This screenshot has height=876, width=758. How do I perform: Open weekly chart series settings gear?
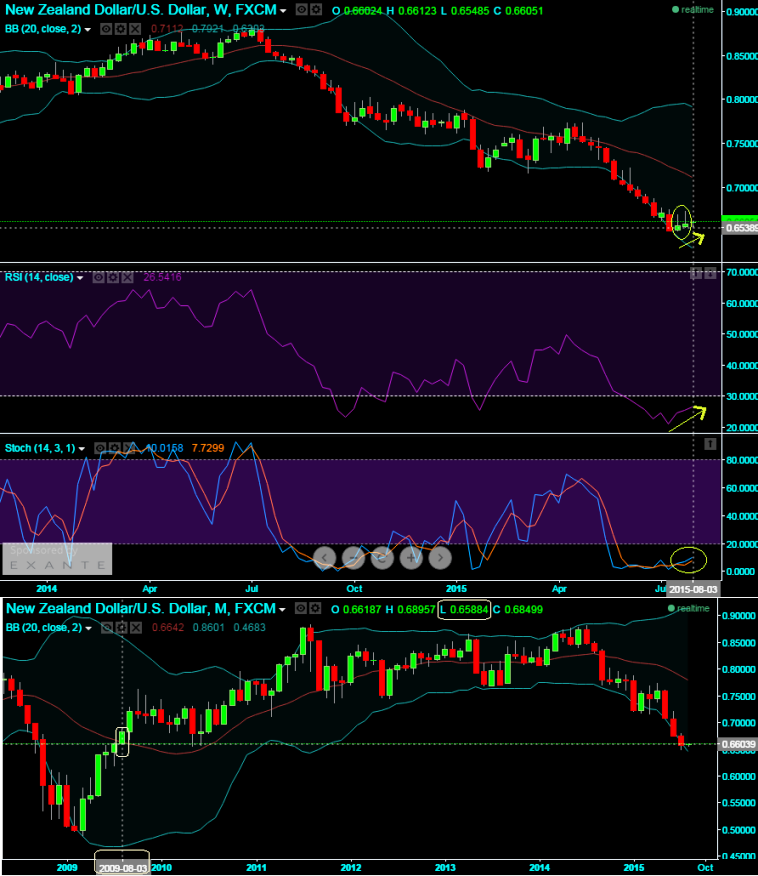click(x=316, y=9)
